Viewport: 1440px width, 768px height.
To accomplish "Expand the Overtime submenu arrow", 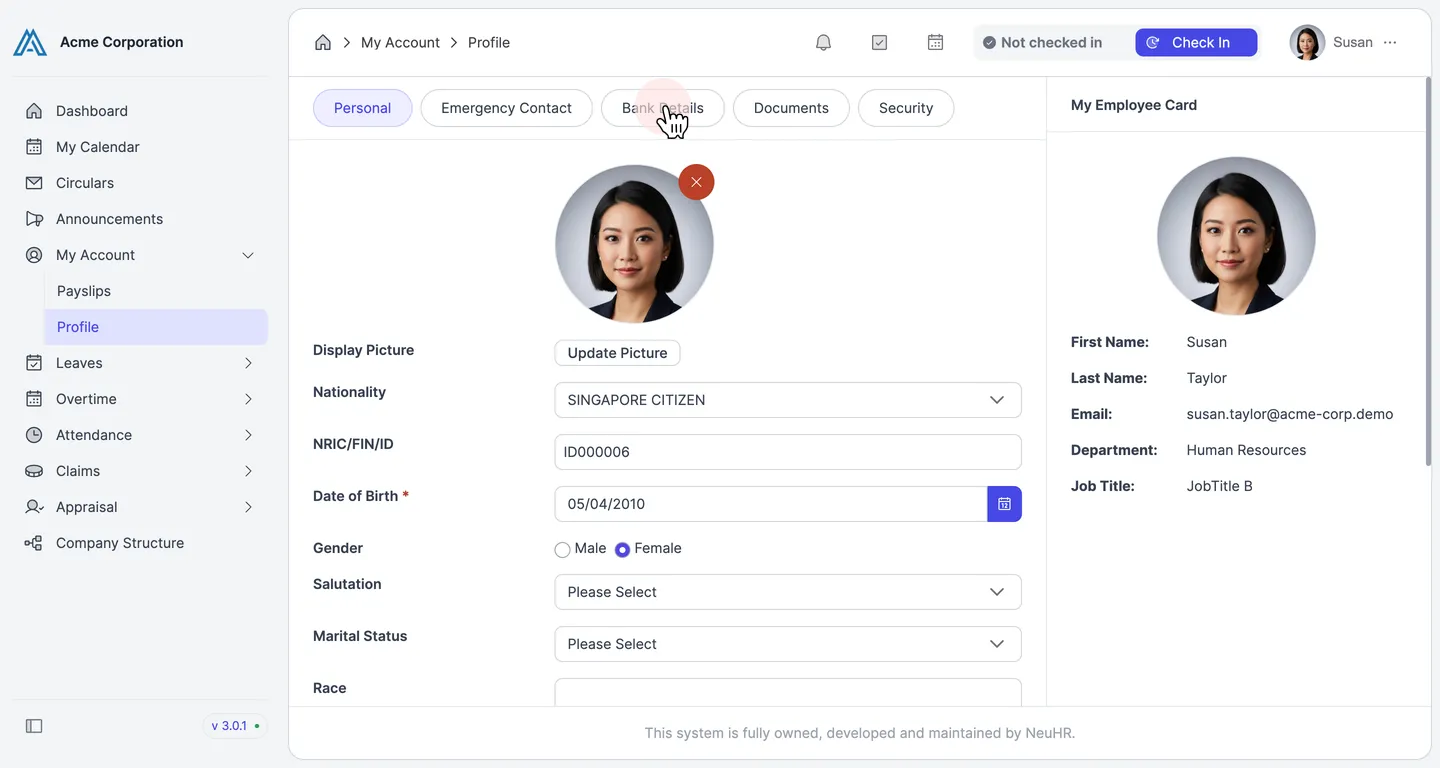I will point(248,399).
